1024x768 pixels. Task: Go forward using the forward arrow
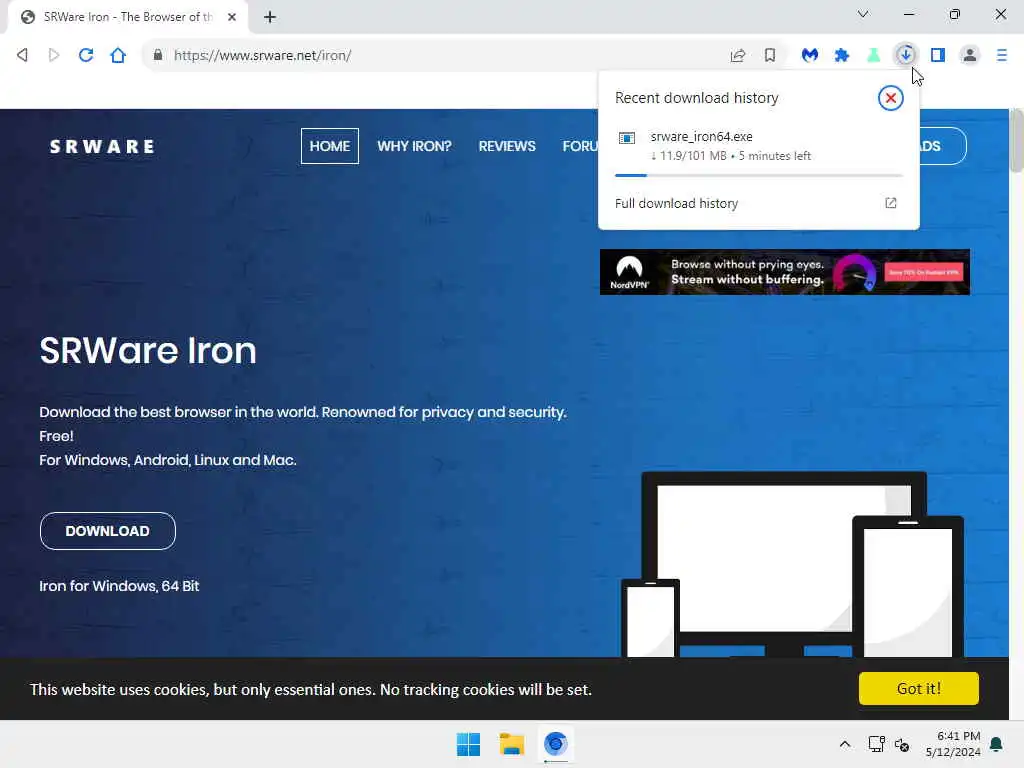point(54,55)
